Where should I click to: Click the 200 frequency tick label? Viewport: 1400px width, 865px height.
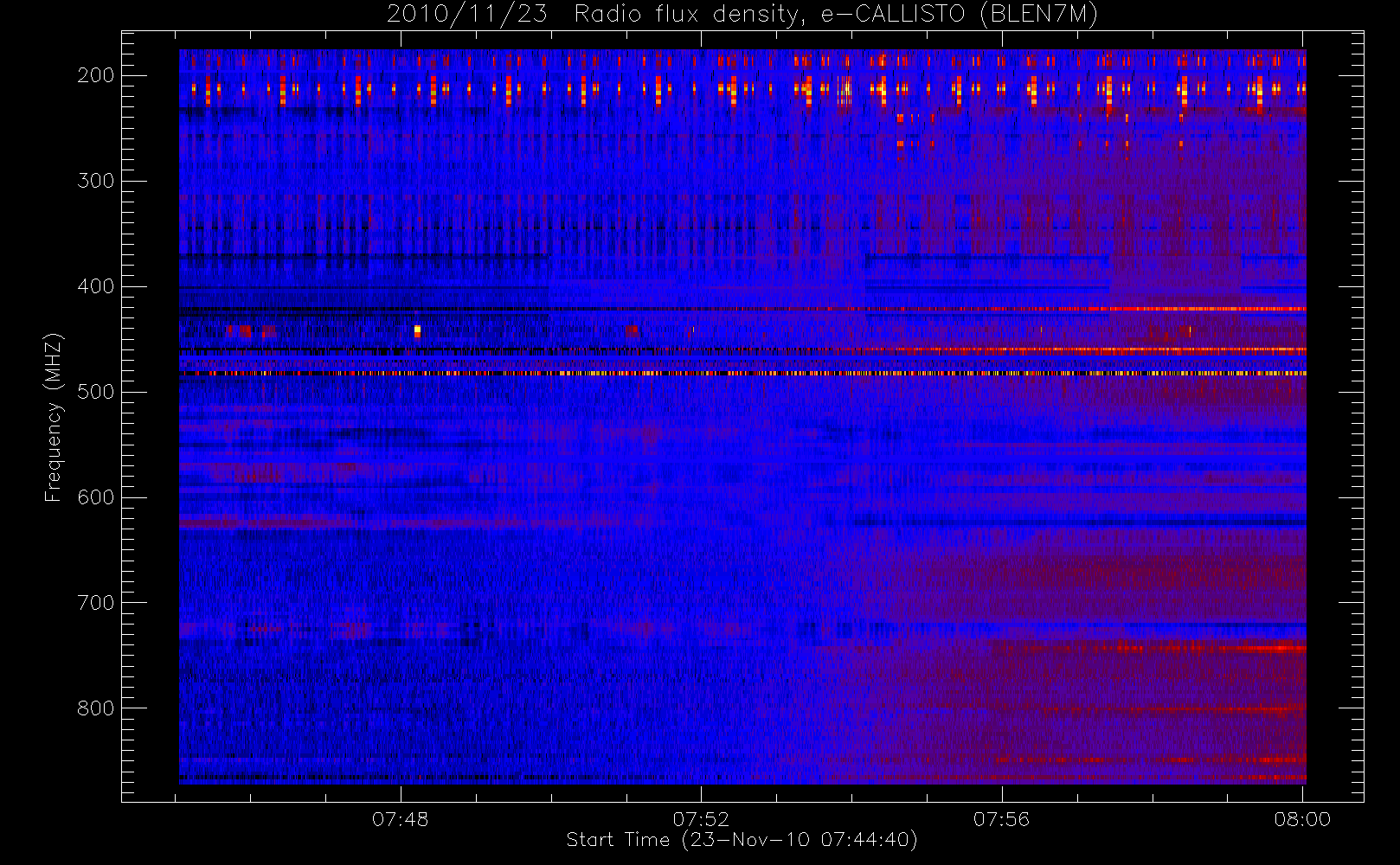95,75
